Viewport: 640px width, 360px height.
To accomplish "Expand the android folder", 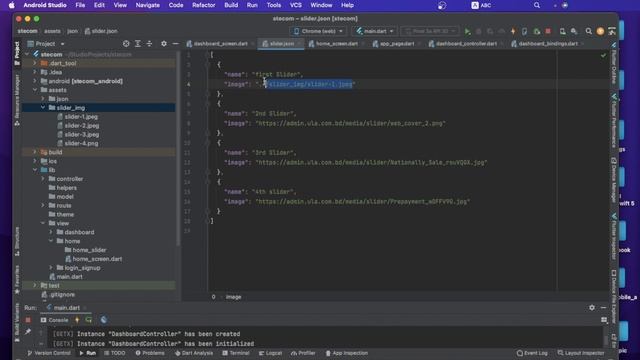I will click(x=35, y=81).
